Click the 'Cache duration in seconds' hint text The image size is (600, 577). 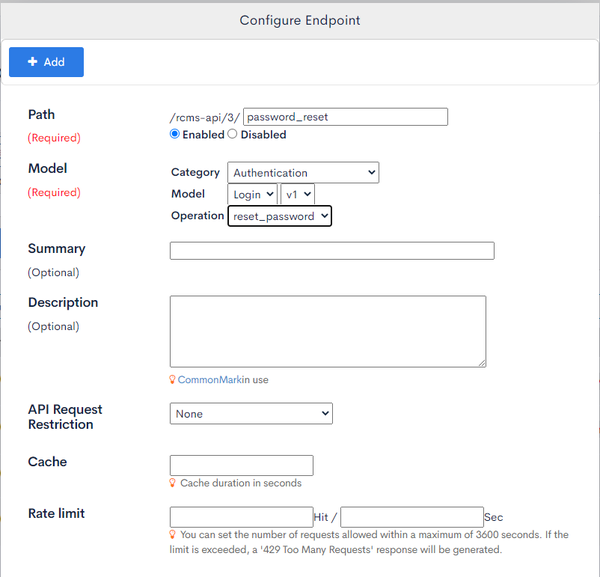pos(241,483)
